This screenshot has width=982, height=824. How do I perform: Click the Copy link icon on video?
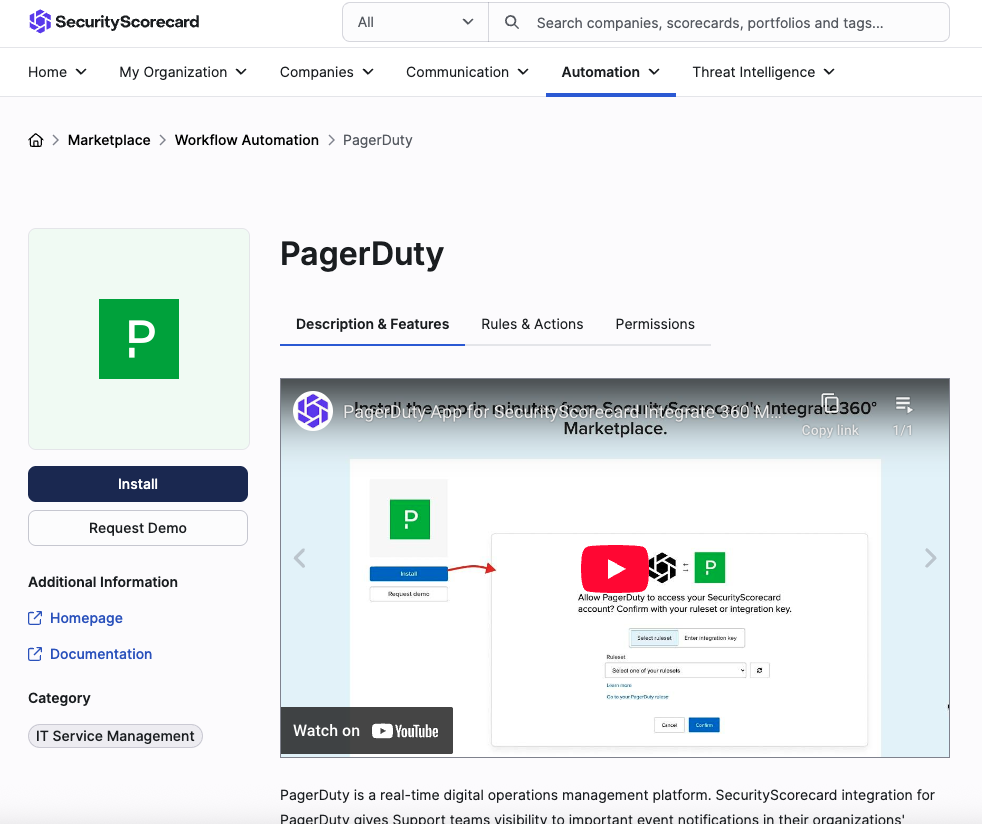tap(830, 403)
